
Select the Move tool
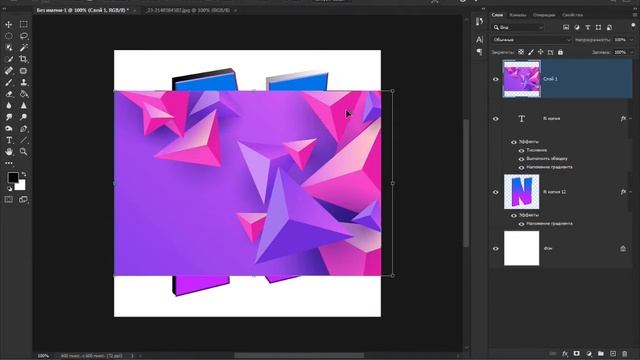tap(9, 24)
